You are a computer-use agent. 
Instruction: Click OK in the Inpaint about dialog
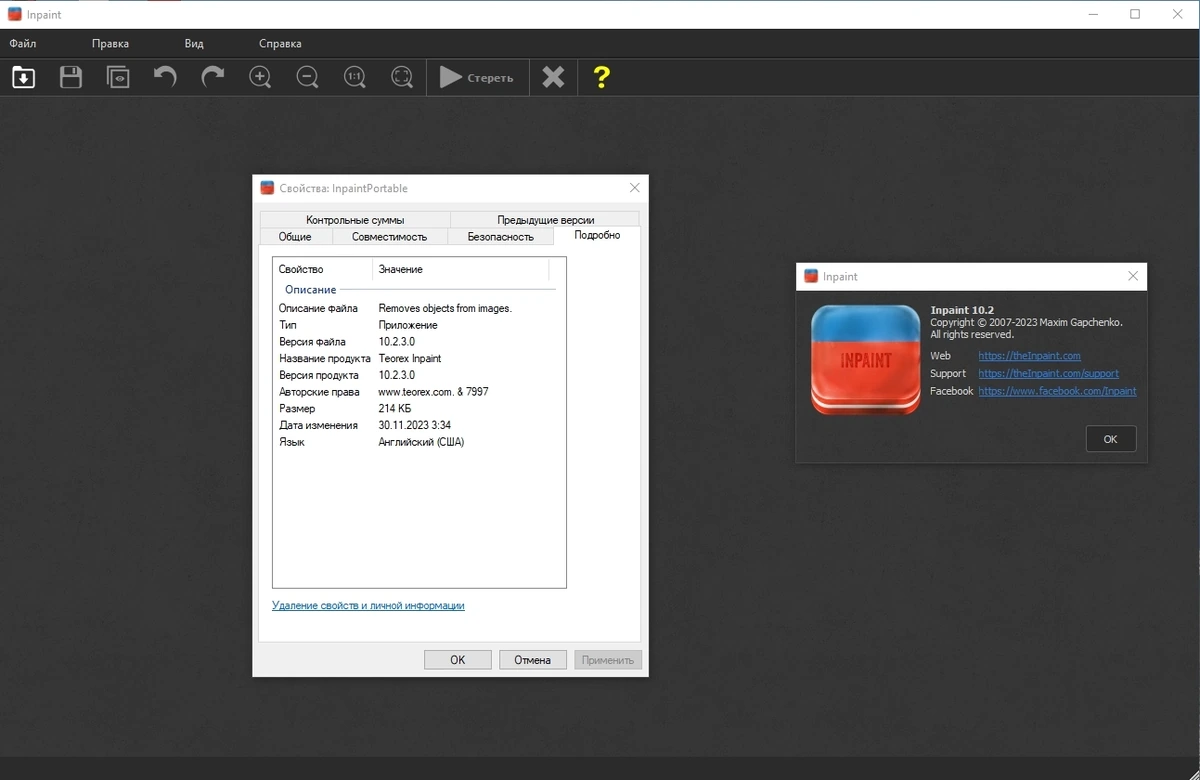1110,439
